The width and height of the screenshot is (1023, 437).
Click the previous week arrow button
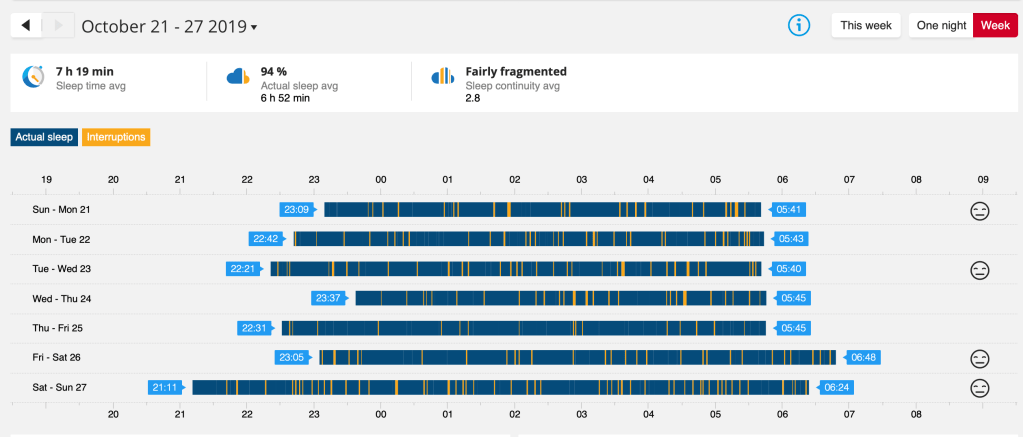pos(26,25)
